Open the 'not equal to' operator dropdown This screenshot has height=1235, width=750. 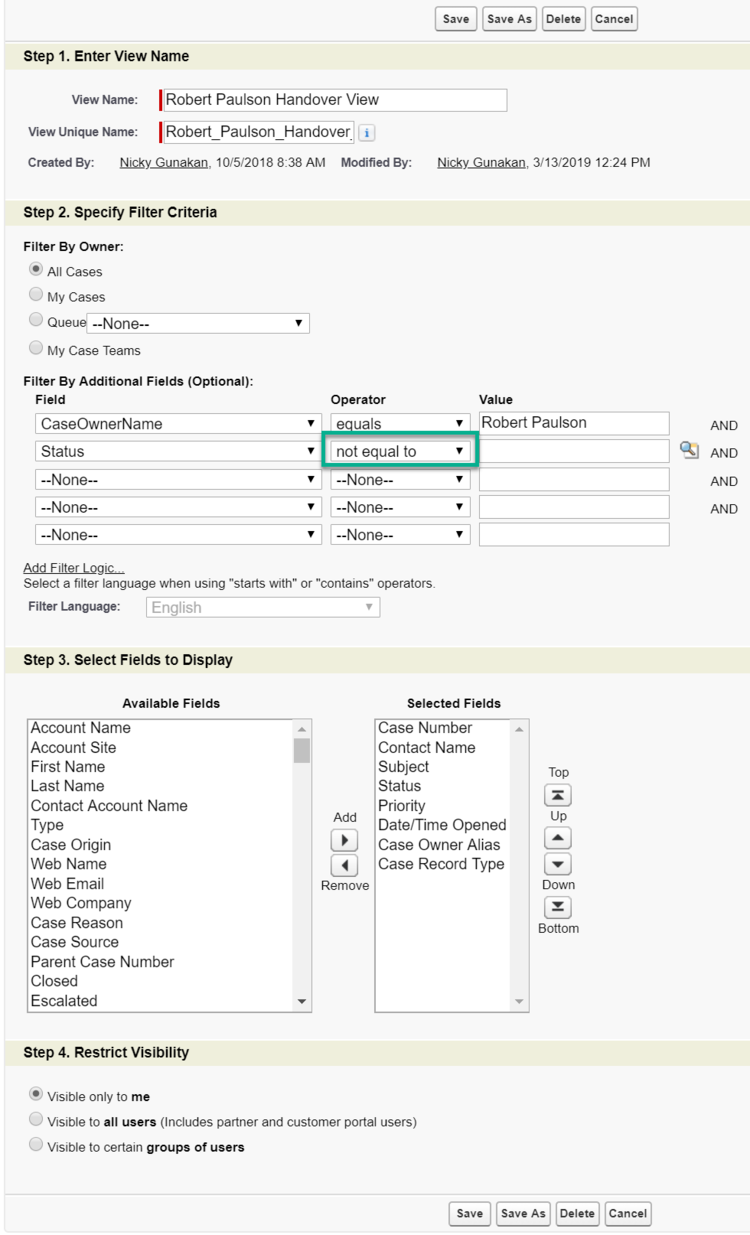(400, 452)
